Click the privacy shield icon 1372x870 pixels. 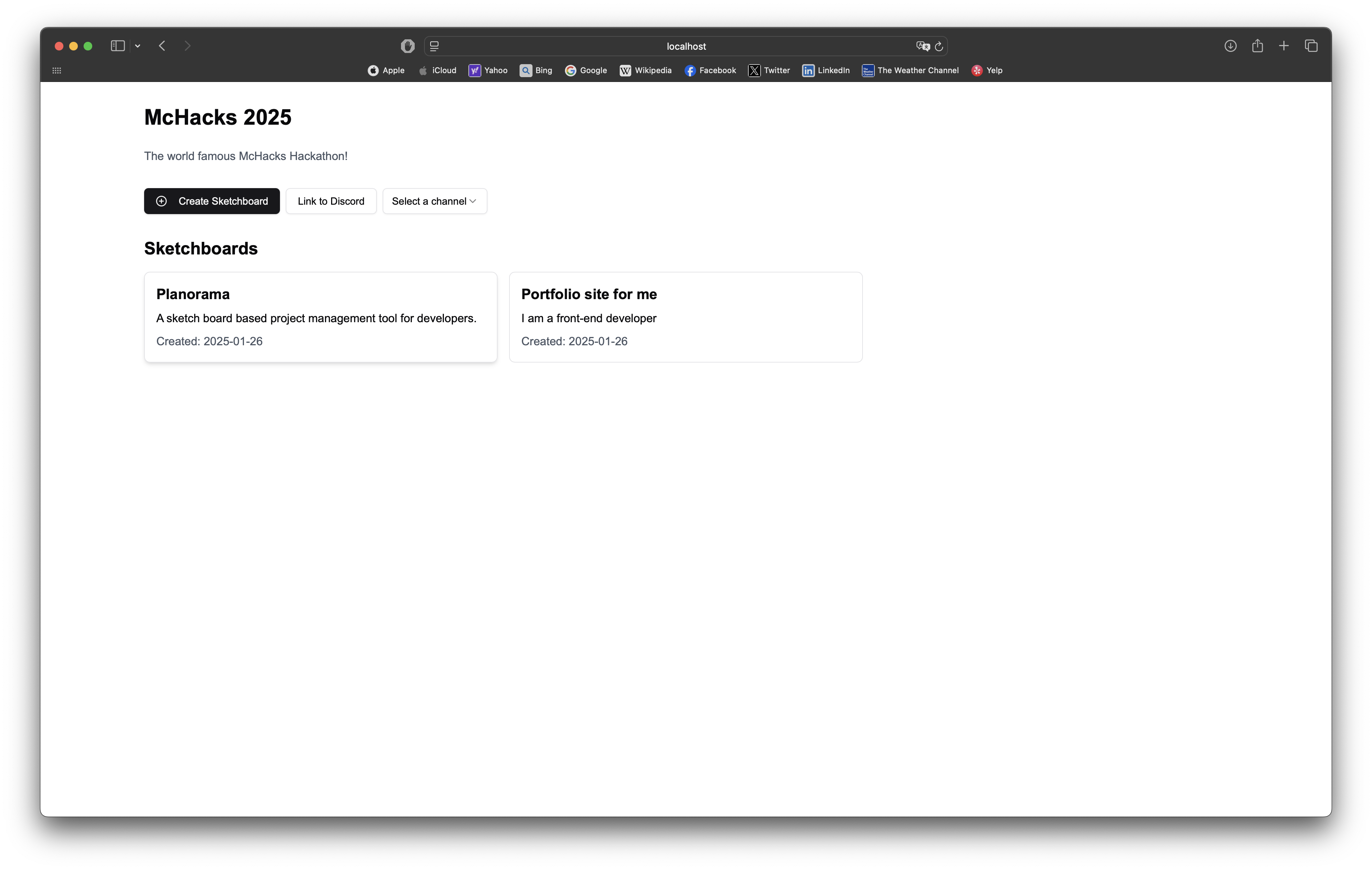(x=407, y=46)
